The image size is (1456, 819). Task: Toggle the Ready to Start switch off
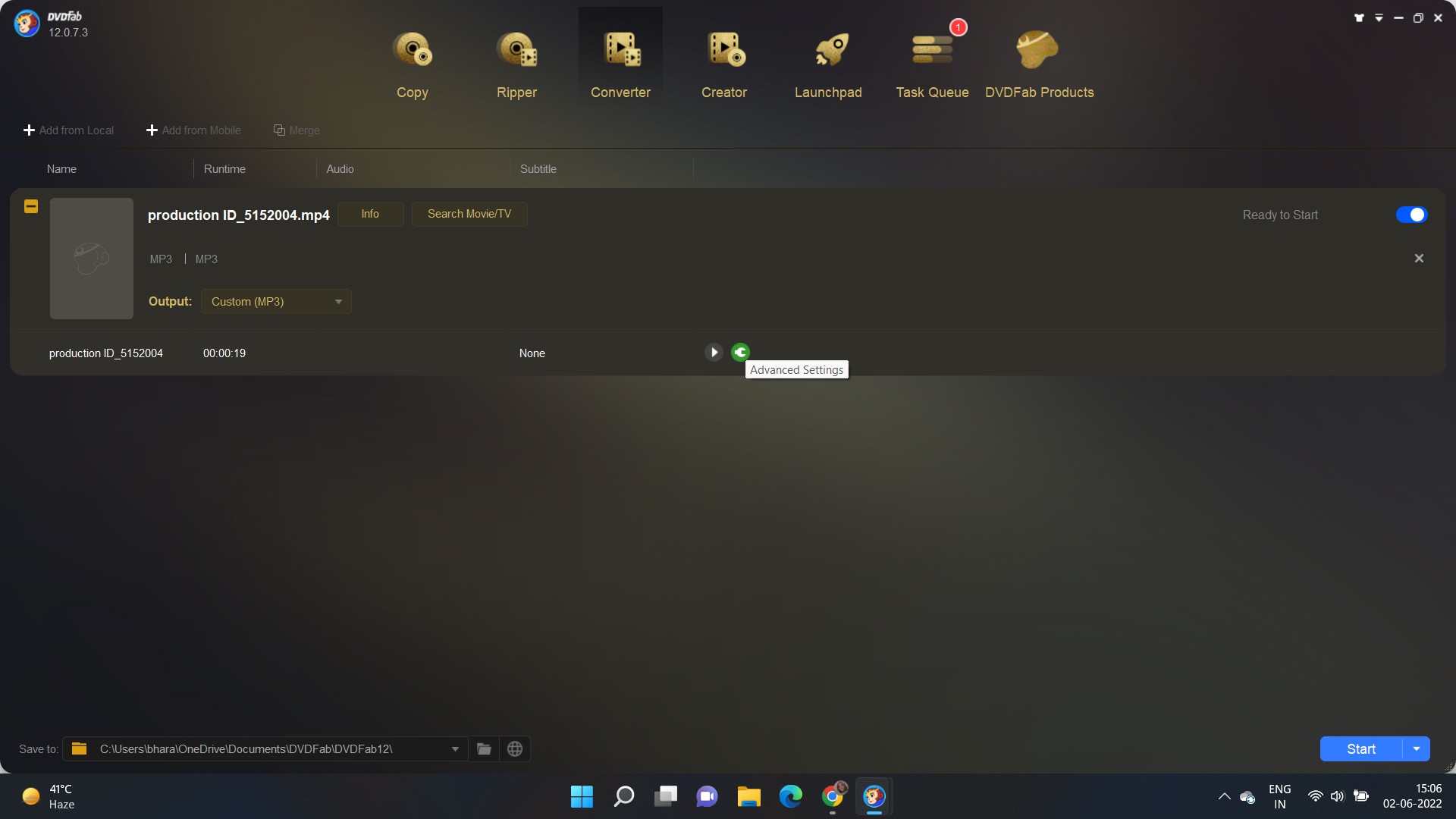coord(1412,215)
